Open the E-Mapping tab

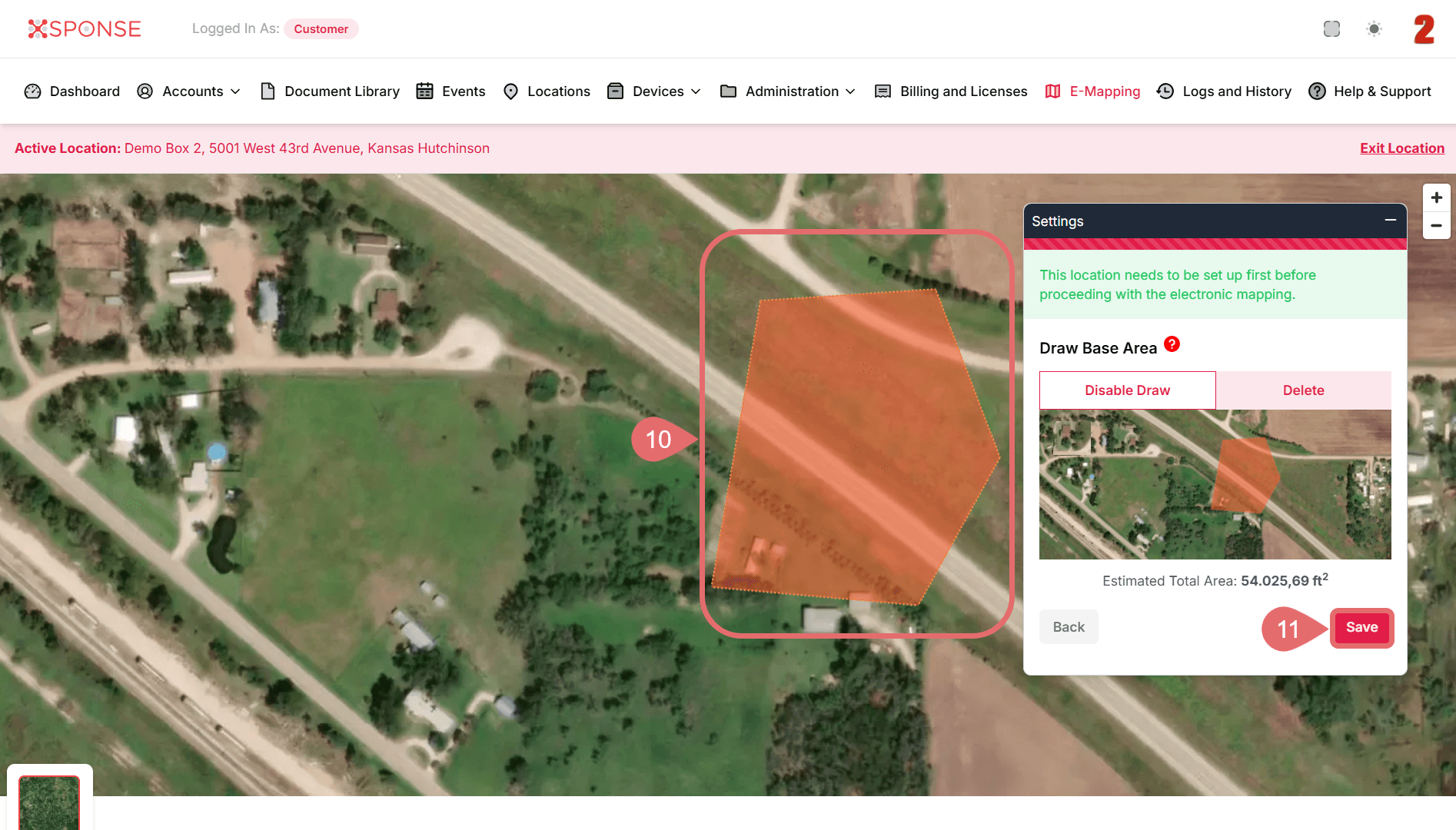1093,91
